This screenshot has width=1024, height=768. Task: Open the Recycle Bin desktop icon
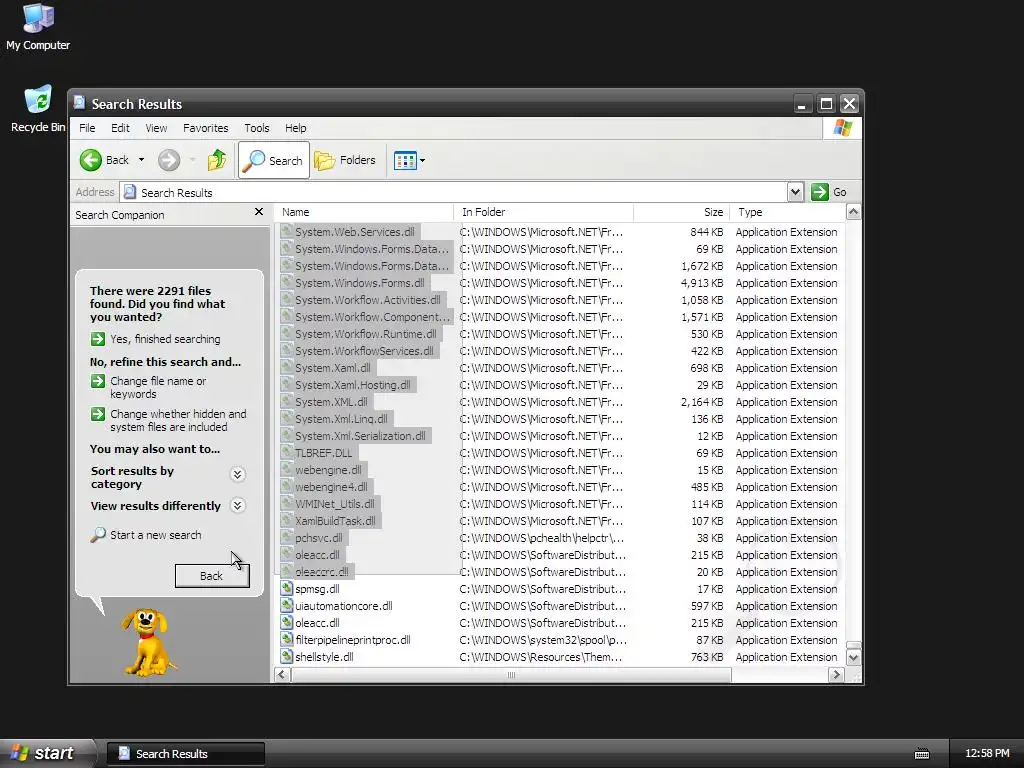point(37,108)
